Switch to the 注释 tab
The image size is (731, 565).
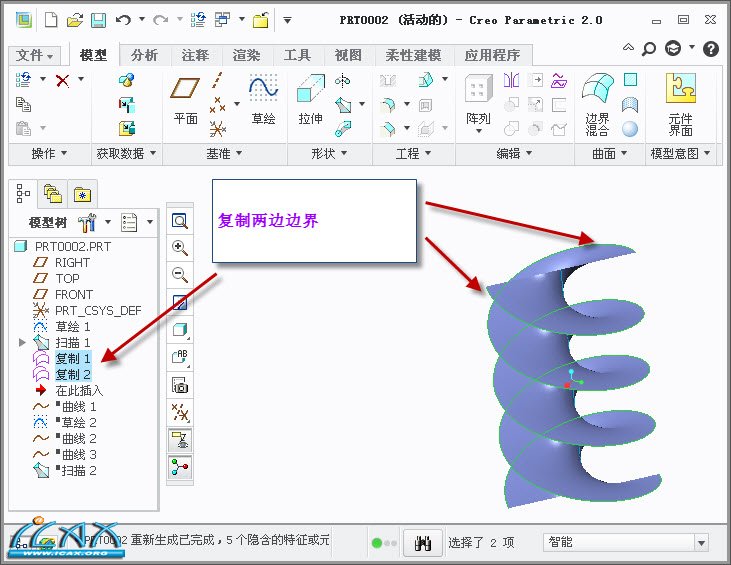[195, 55]
